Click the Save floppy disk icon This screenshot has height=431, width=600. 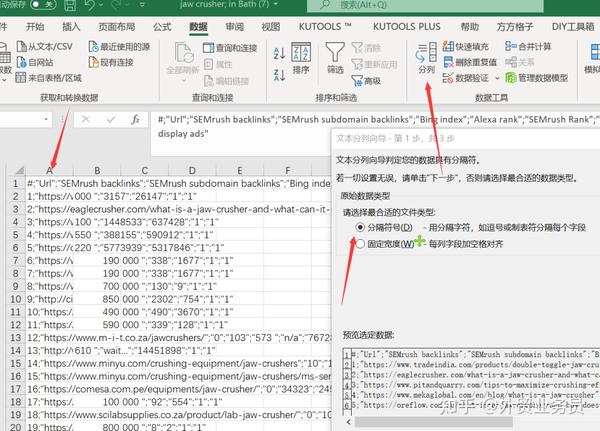point(70,5)
